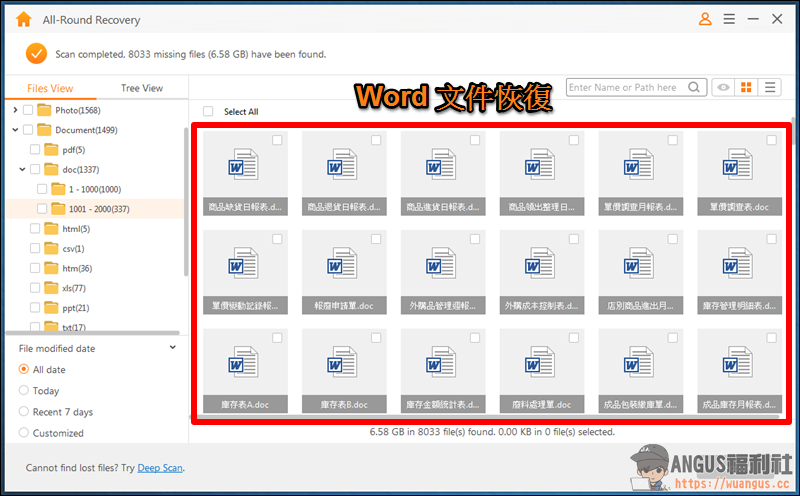
Task: Start a Deep Scan via link
Action: coord(160,467)
